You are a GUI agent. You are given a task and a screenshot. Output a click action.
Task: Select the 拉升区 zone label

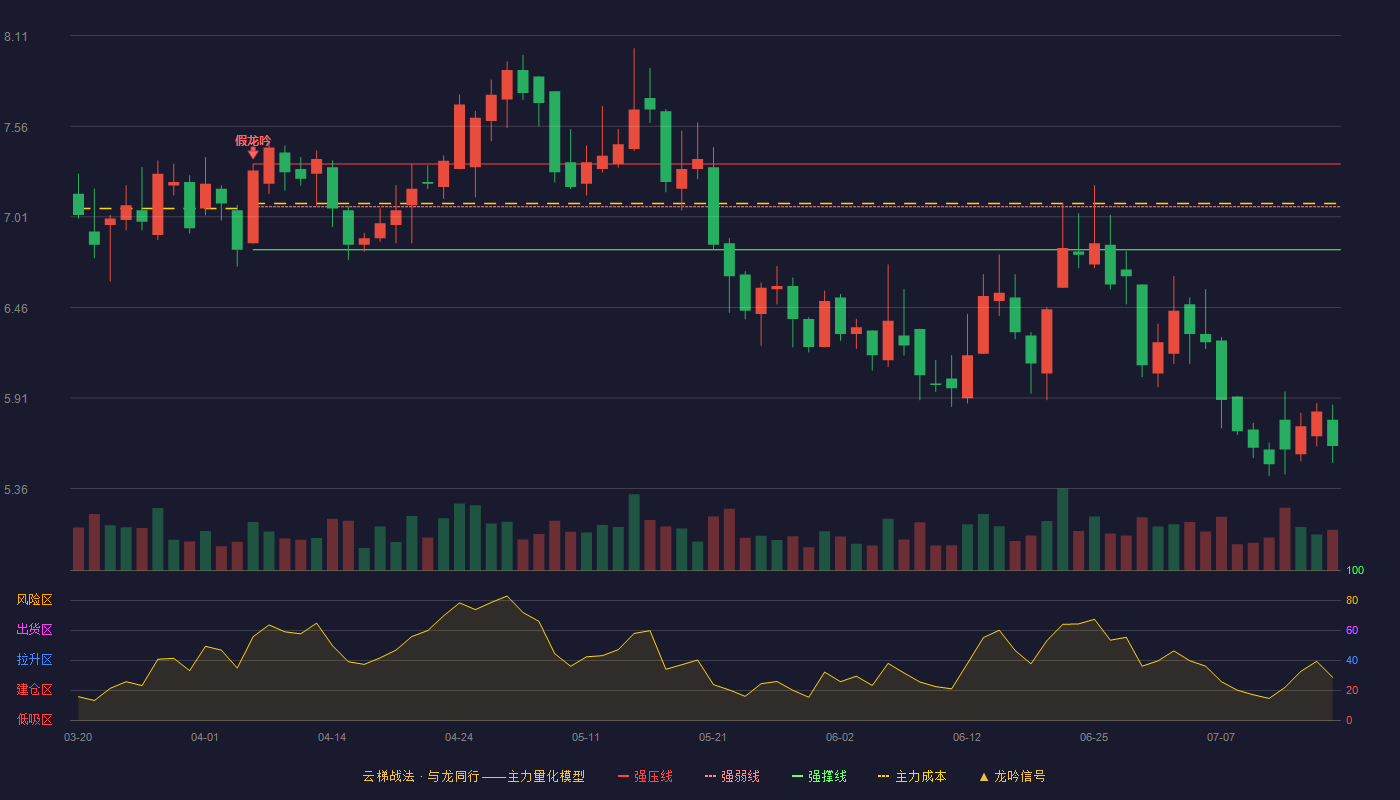pos(34,660)
